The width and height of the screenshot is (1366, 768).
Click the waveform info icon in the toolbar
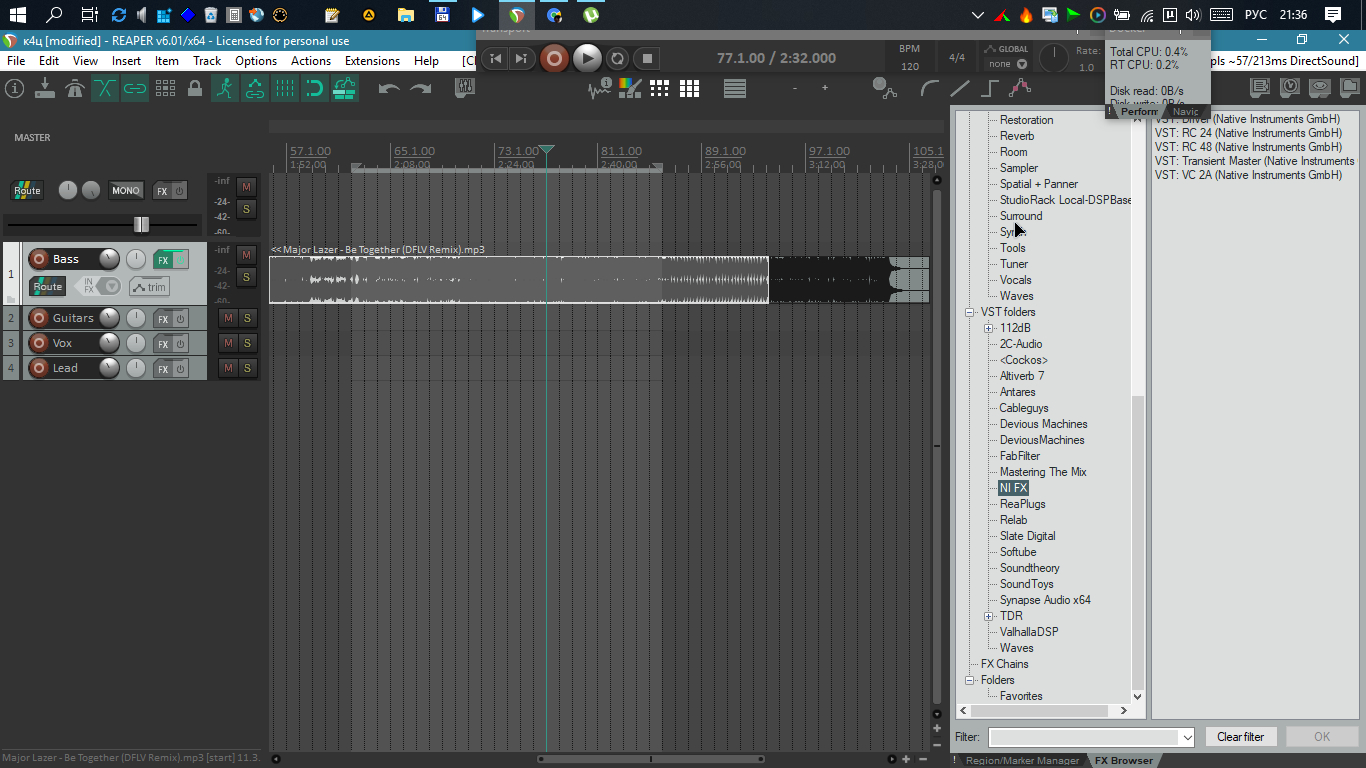(x=599, y=89)
